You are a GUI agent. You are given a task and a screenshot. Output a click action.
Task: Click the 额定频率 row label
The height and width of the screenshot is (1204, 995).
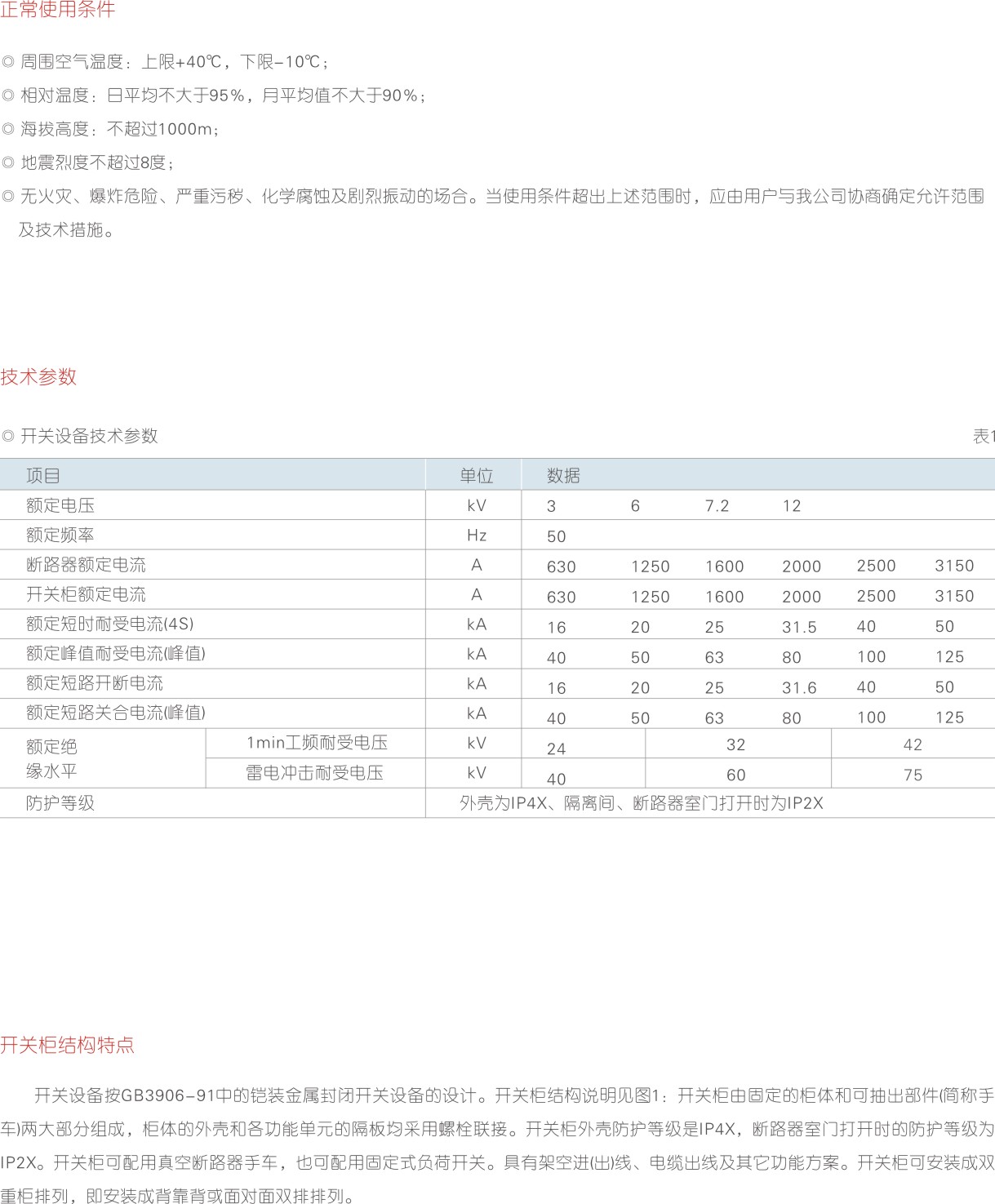[x=60, y=535]
